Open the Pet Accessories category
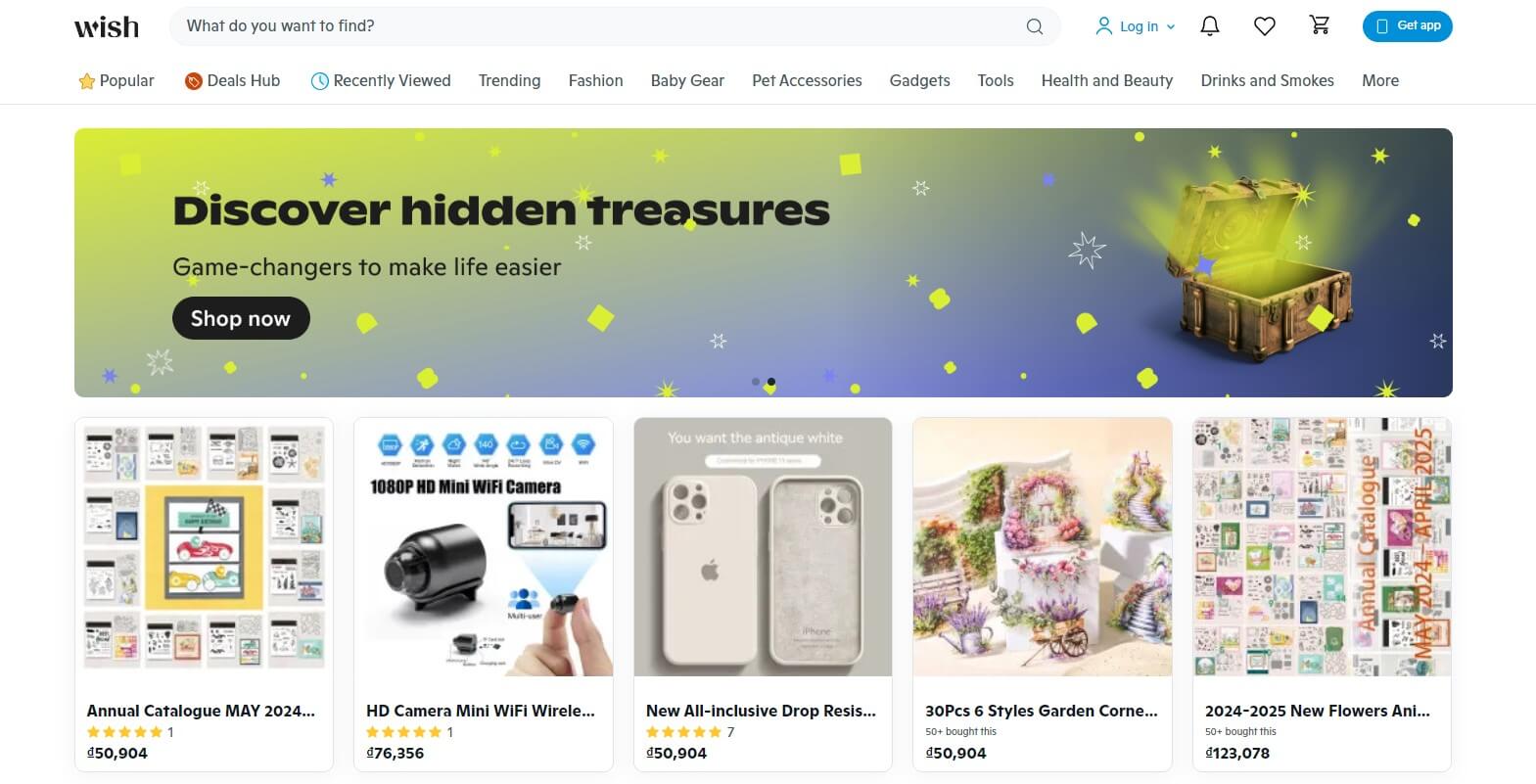1536x784 pixels. (807, 80)
